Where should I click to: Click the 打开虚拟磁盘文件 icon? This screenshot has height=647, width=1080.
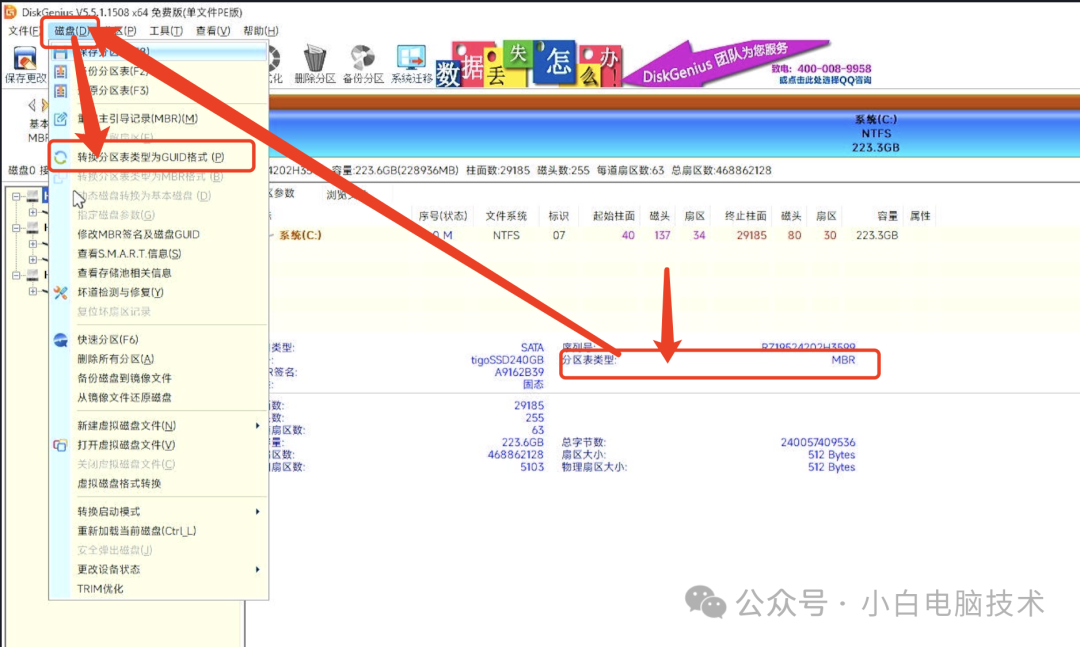(61, 445)
